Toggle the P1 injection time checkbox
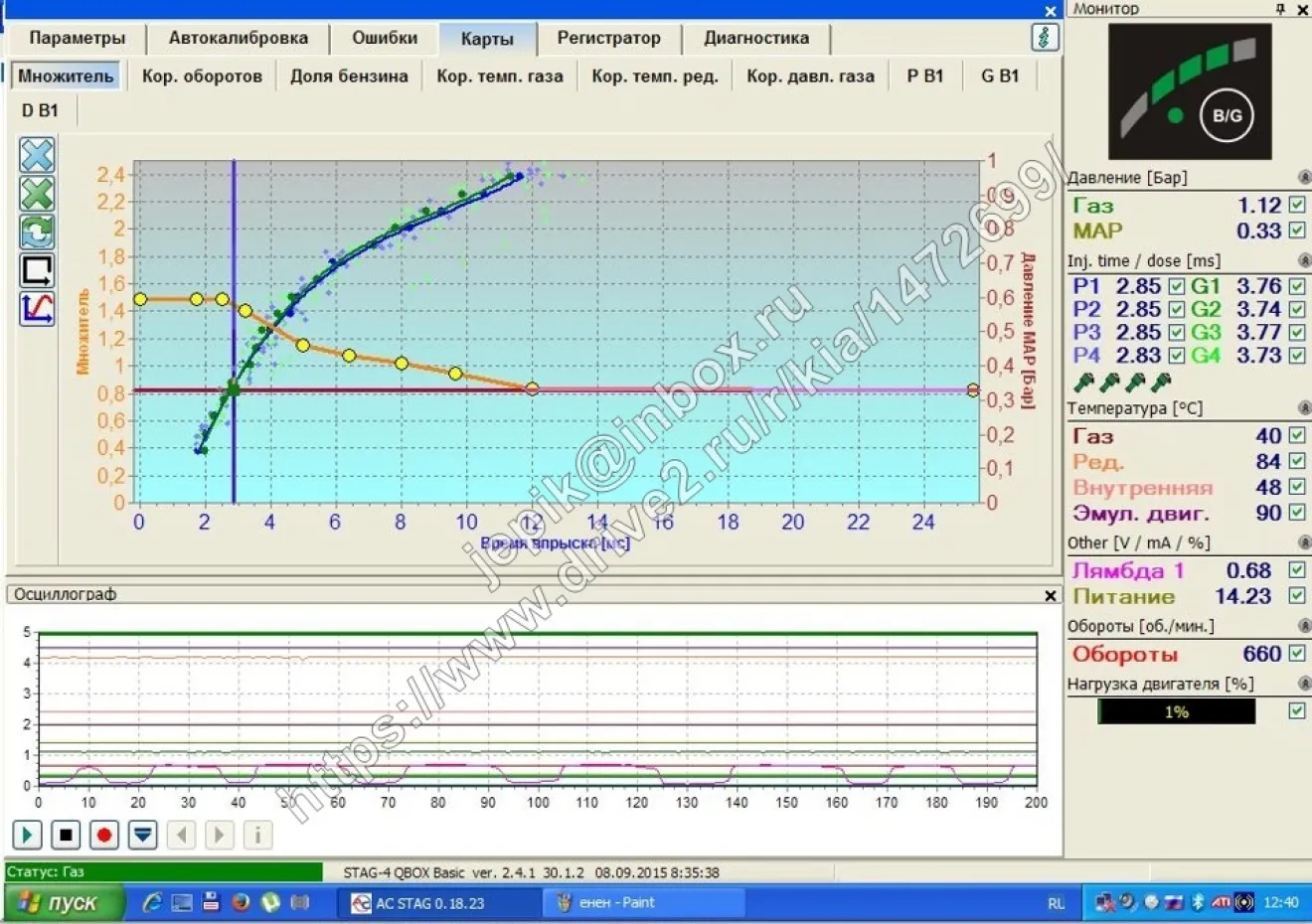The width and height of the screenshot is (1312, 924). coord(1177,286)
